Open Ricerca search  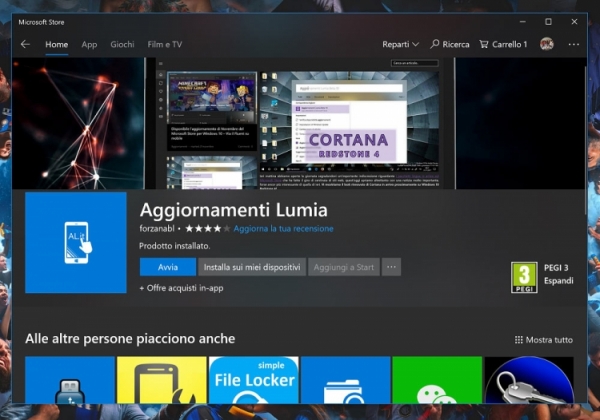point(450,44)
